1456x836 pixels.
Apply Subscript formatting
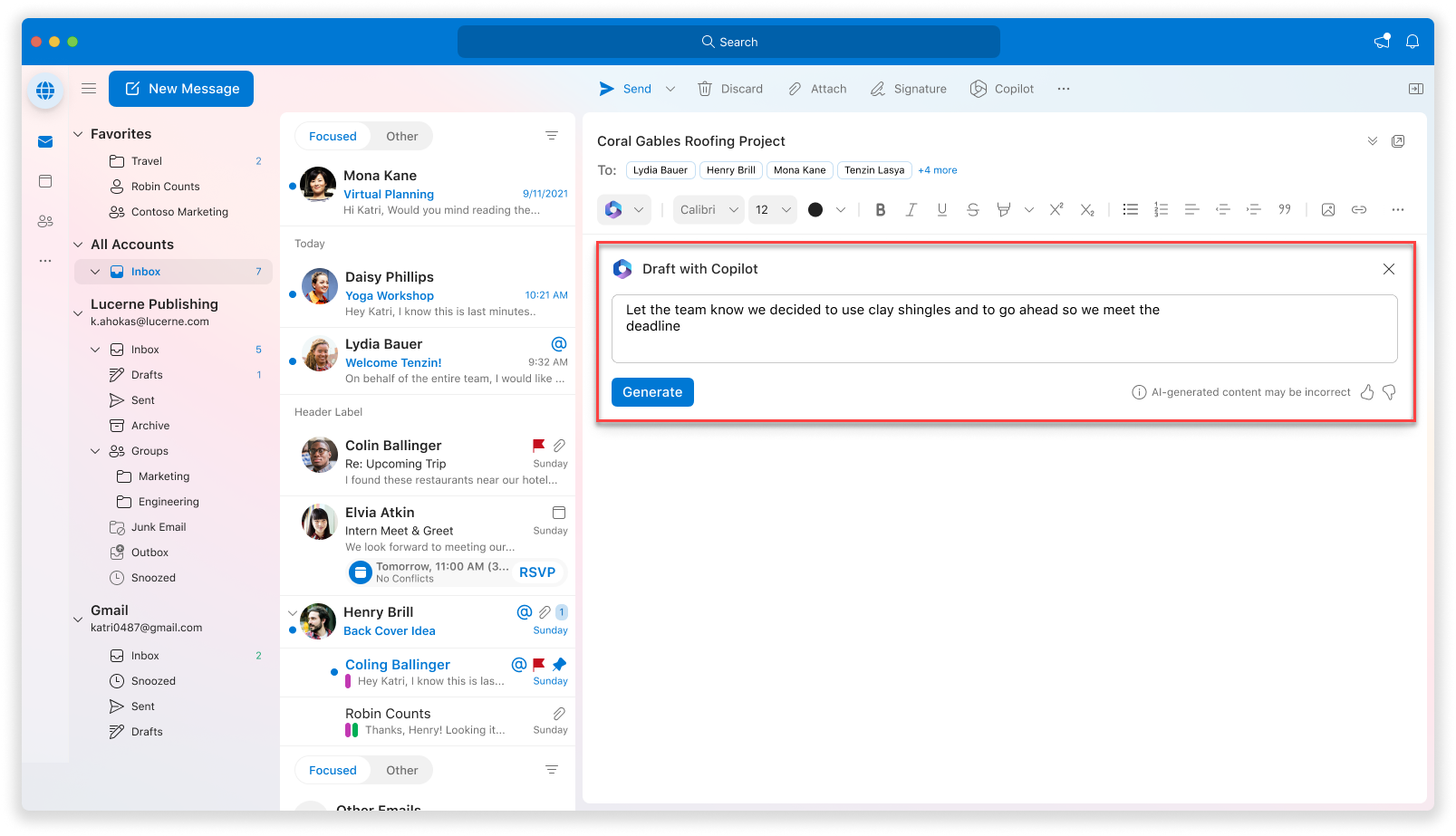(x=1087, y=209)
